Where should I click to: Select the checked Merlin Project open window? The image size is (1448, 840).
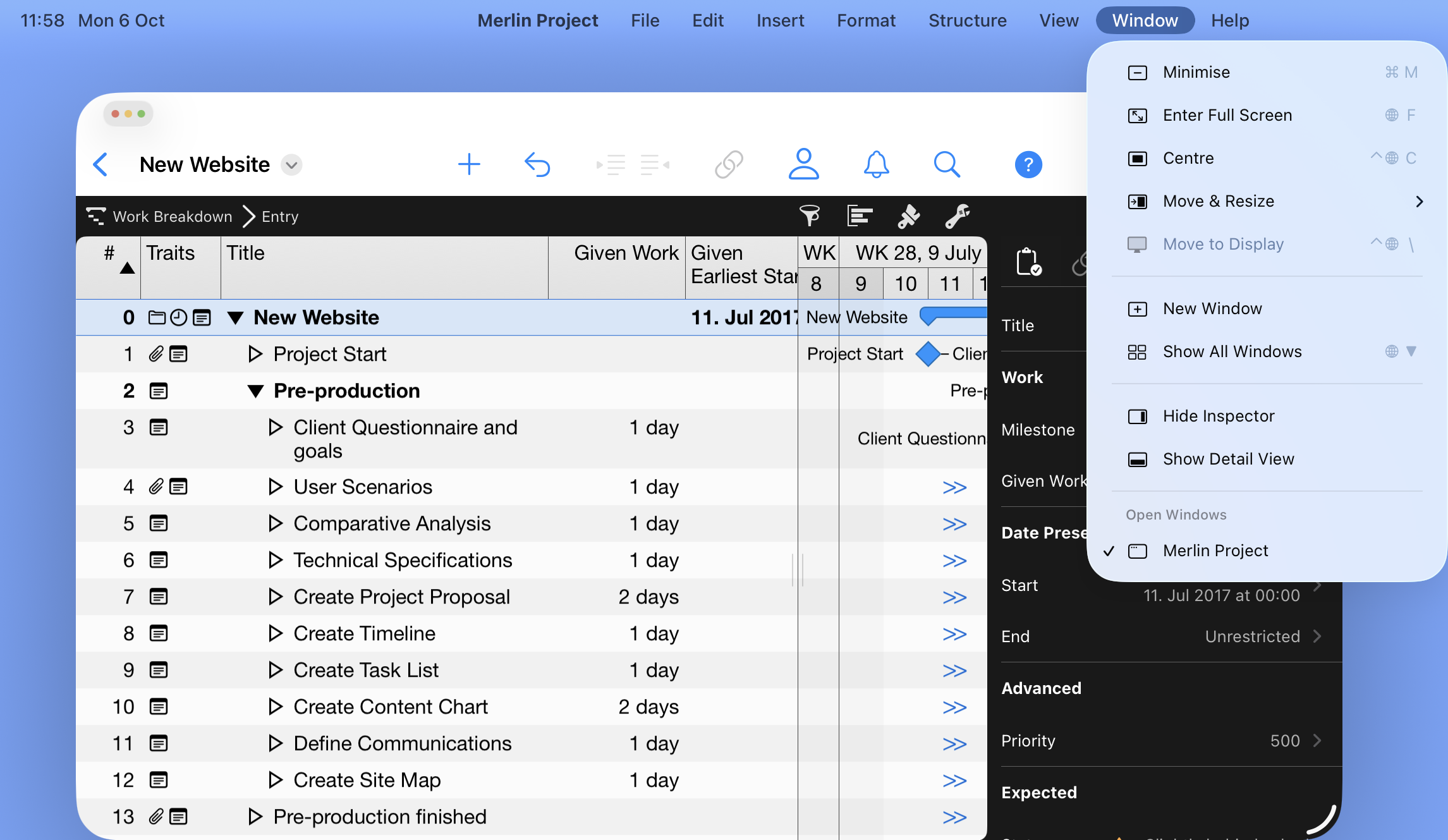1215,551
